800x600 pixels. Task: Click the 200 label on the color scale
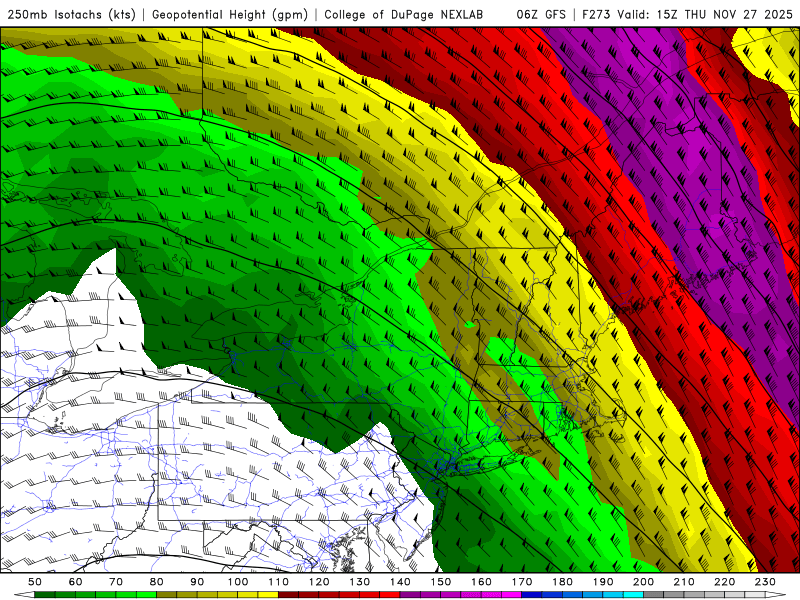(643, 582)
